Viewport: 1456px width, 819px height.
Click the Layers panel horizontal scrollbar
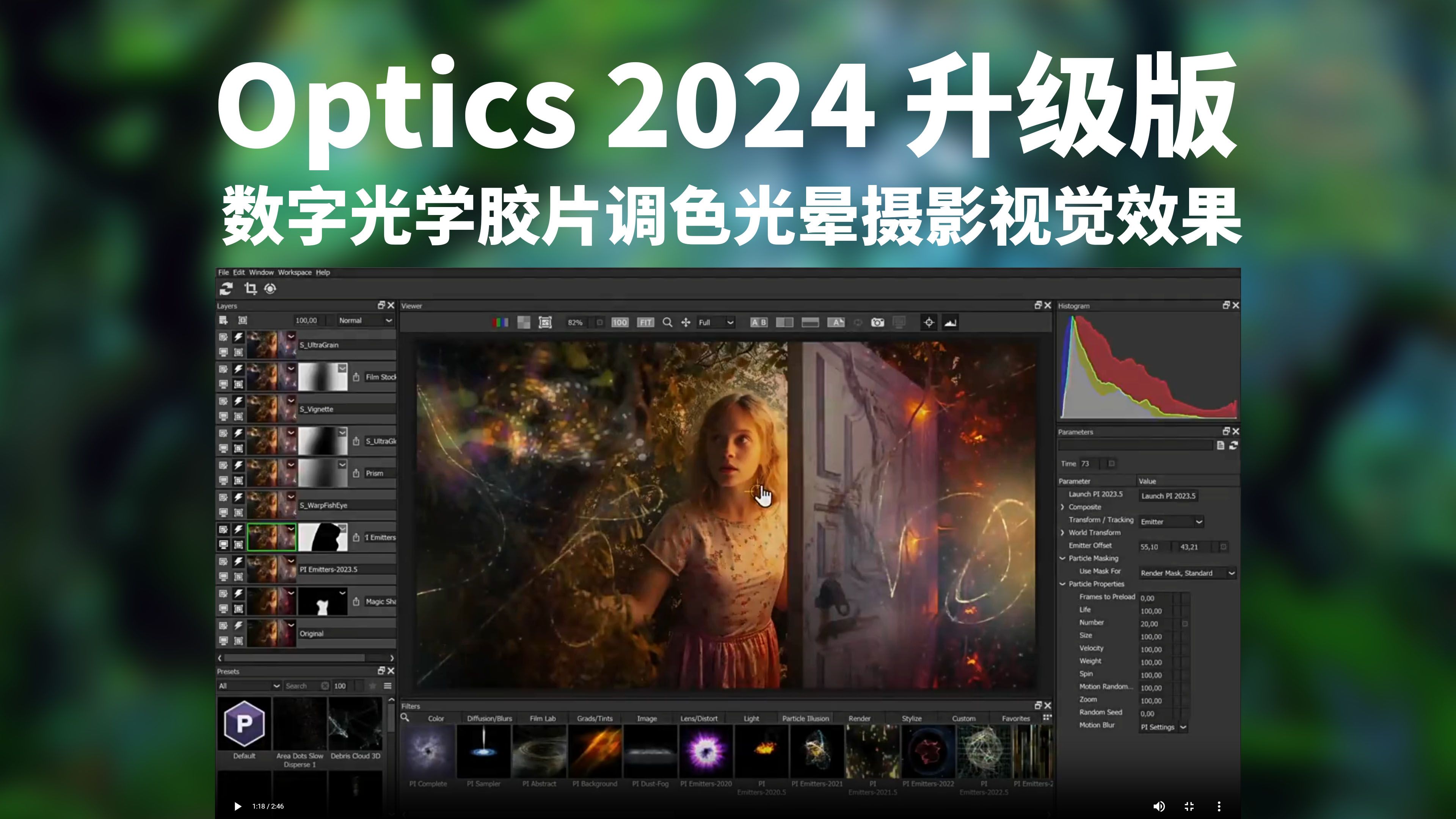click(x=295, y=658)
